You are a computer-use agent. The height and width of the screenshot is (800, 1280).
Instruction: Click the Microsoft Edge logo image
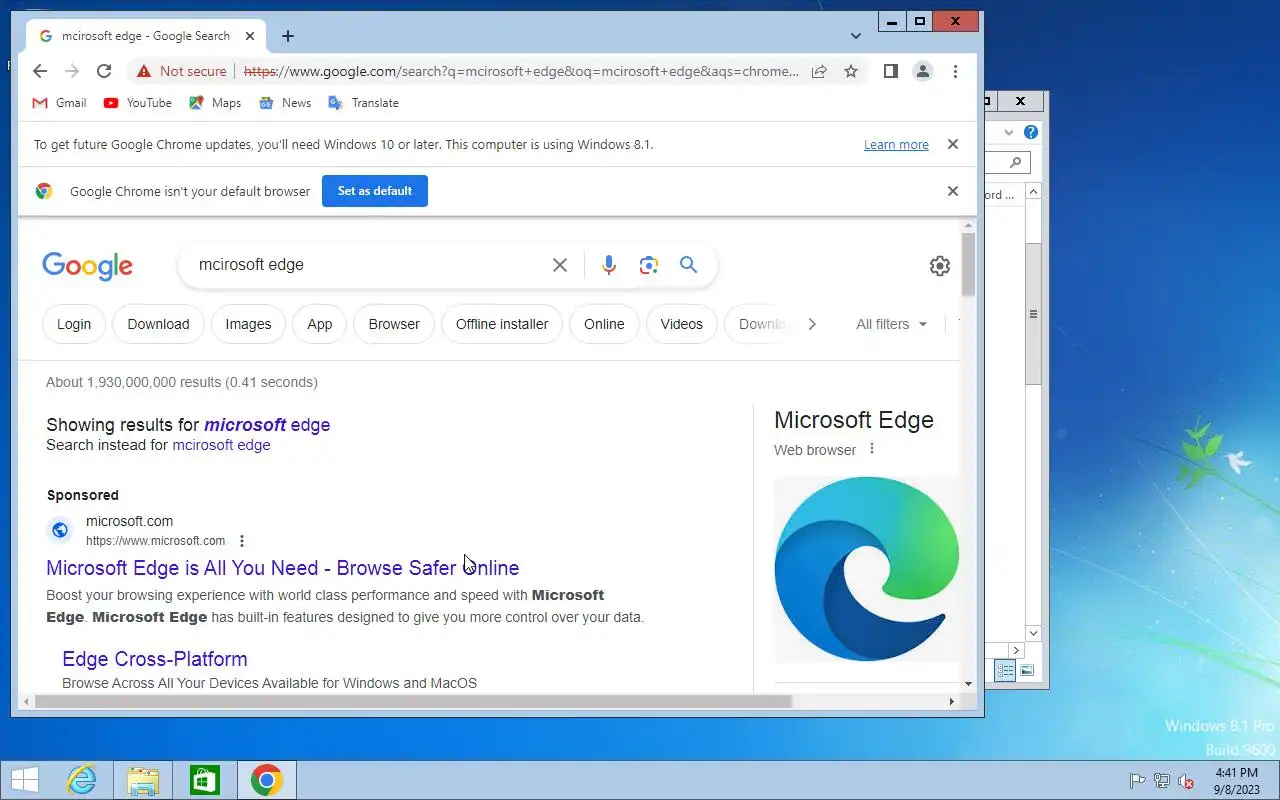pos(866,568)
